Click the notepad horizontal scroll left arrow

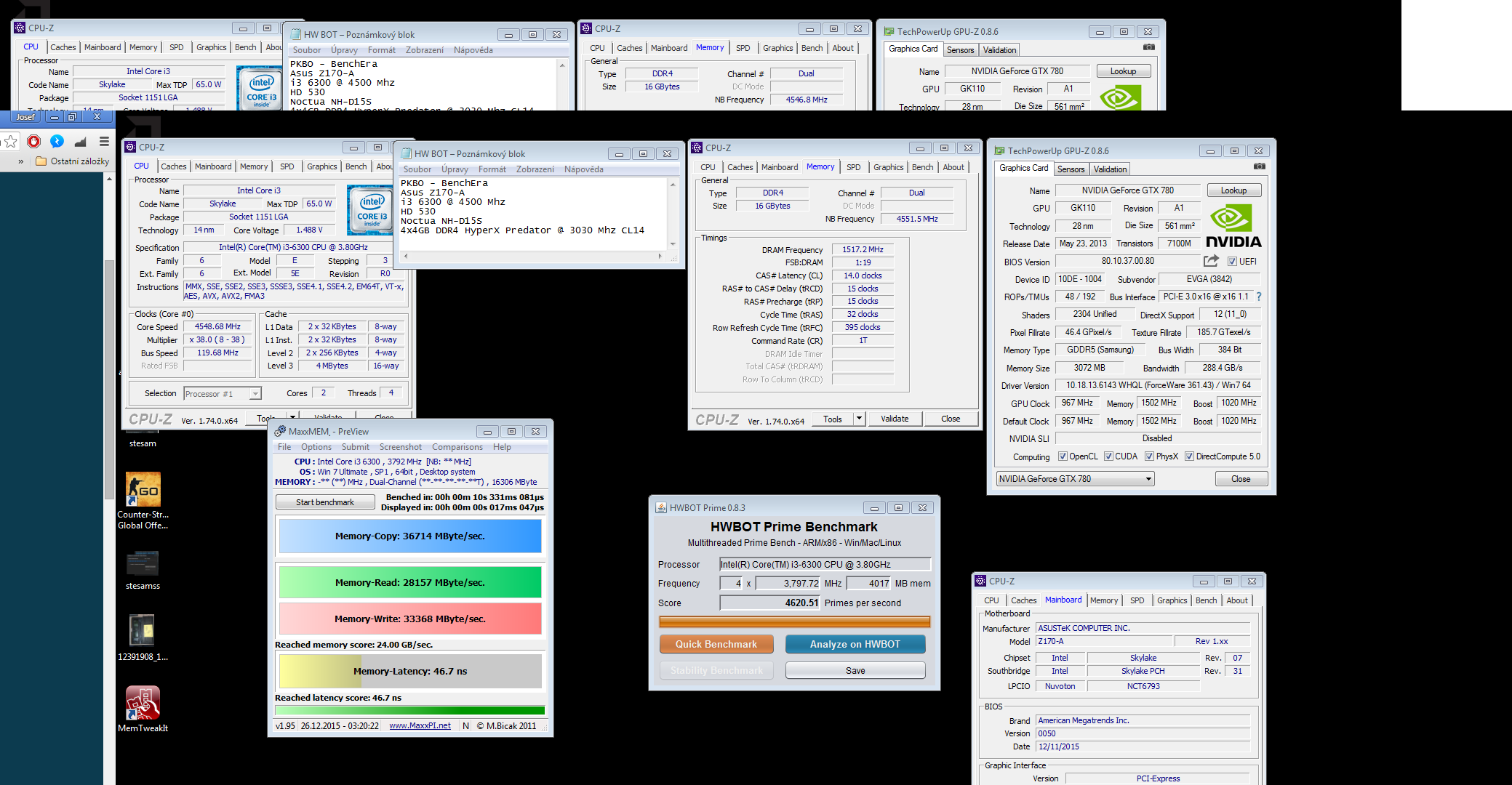tap(406, 256)
